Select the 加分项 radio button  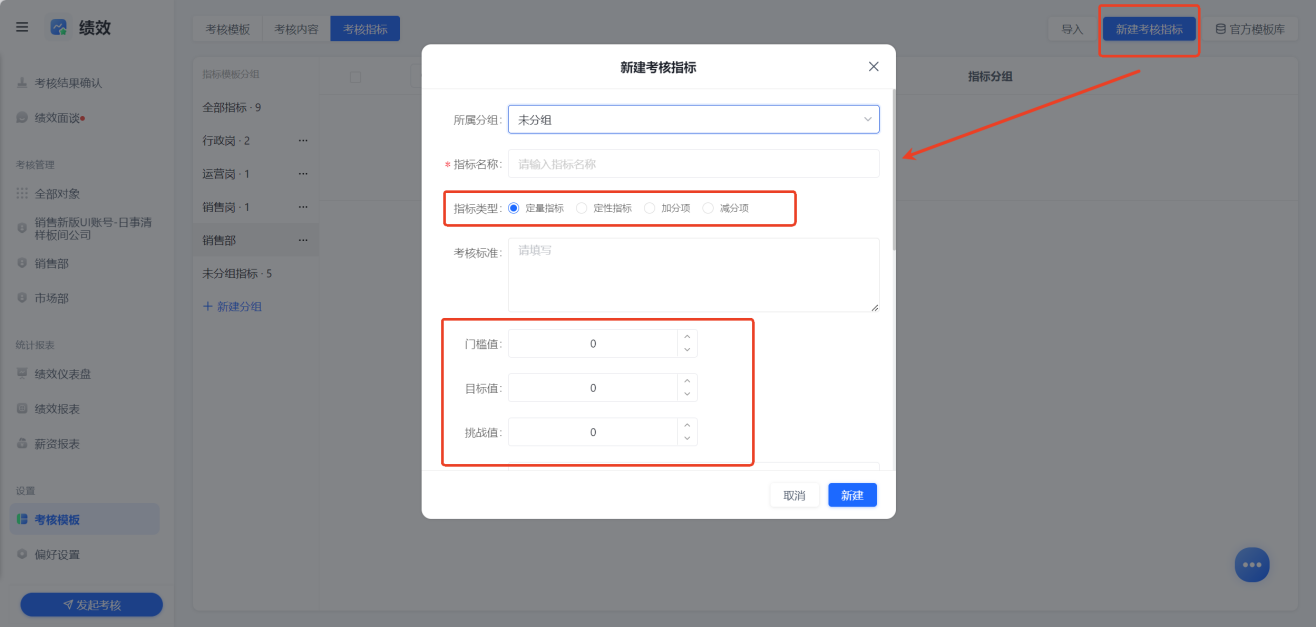(650, 208)
